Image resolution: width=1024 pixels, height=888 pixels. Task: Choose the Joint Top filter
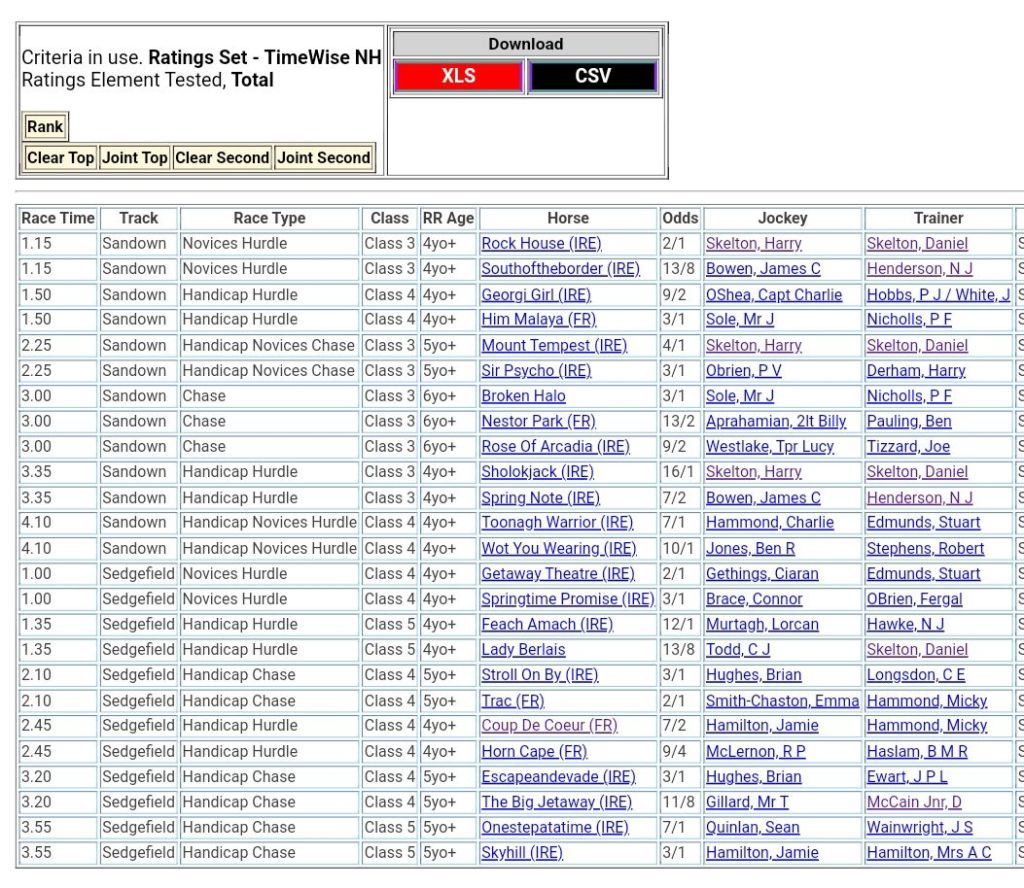coord(134,157)
